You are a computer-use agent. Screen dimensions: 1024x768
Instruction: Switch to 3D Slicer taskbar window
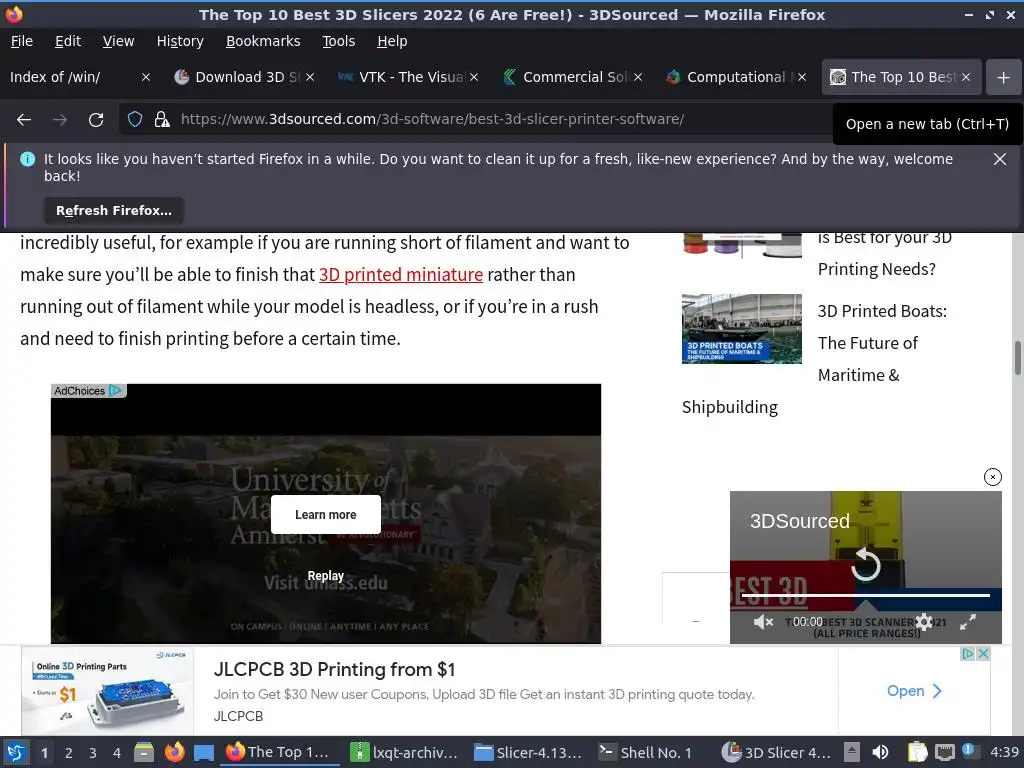tap(777, 753)
